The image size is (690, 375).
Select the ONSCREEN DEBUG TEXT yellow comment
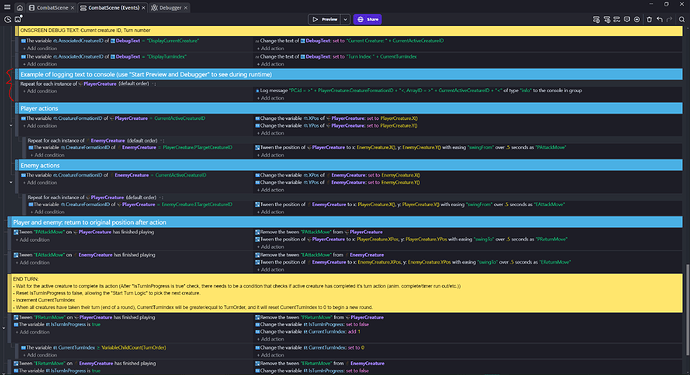(350, 30)
